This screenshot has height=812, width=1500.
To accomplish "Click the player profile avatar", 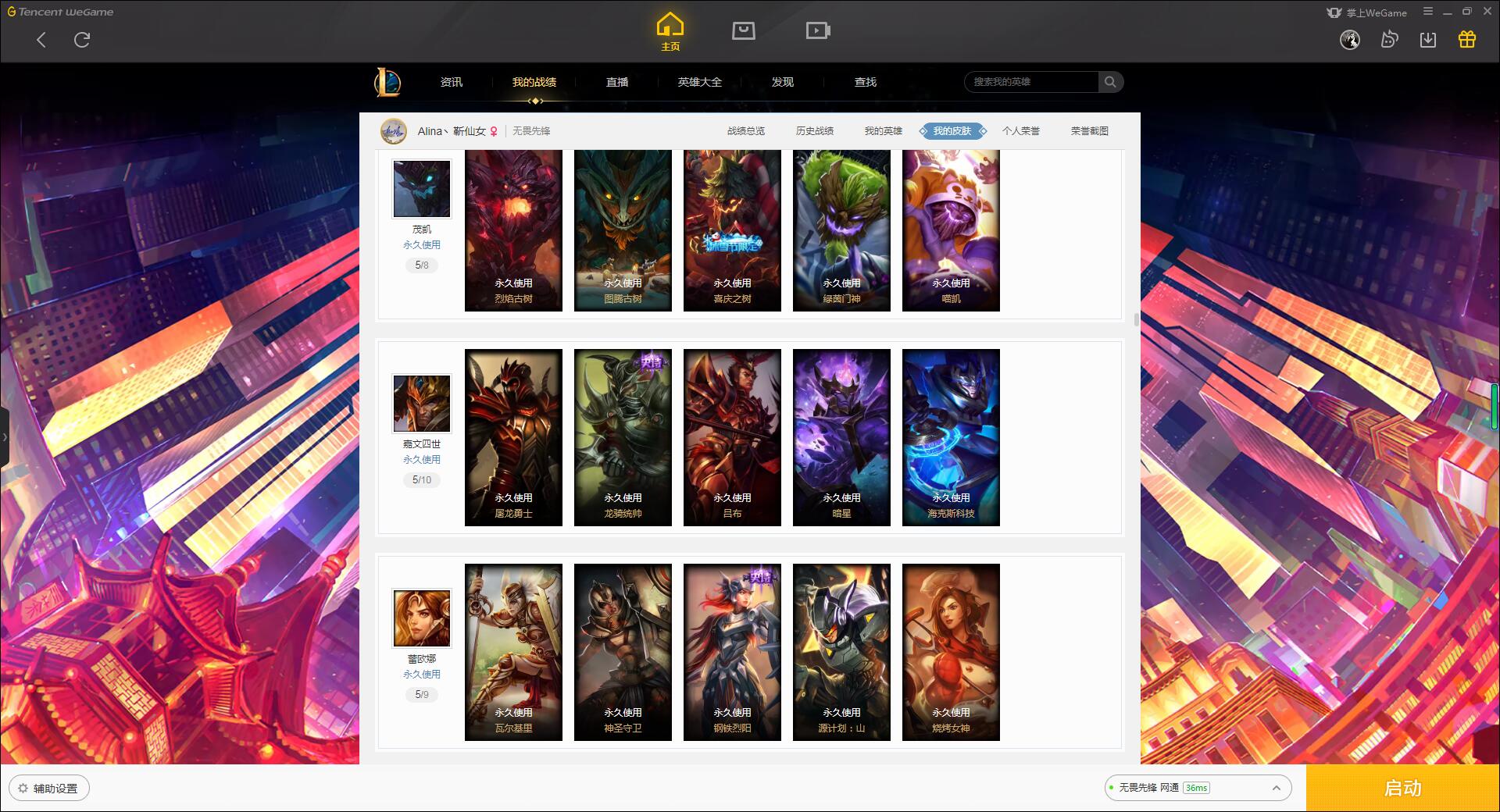I will click(x=394, y=131).
